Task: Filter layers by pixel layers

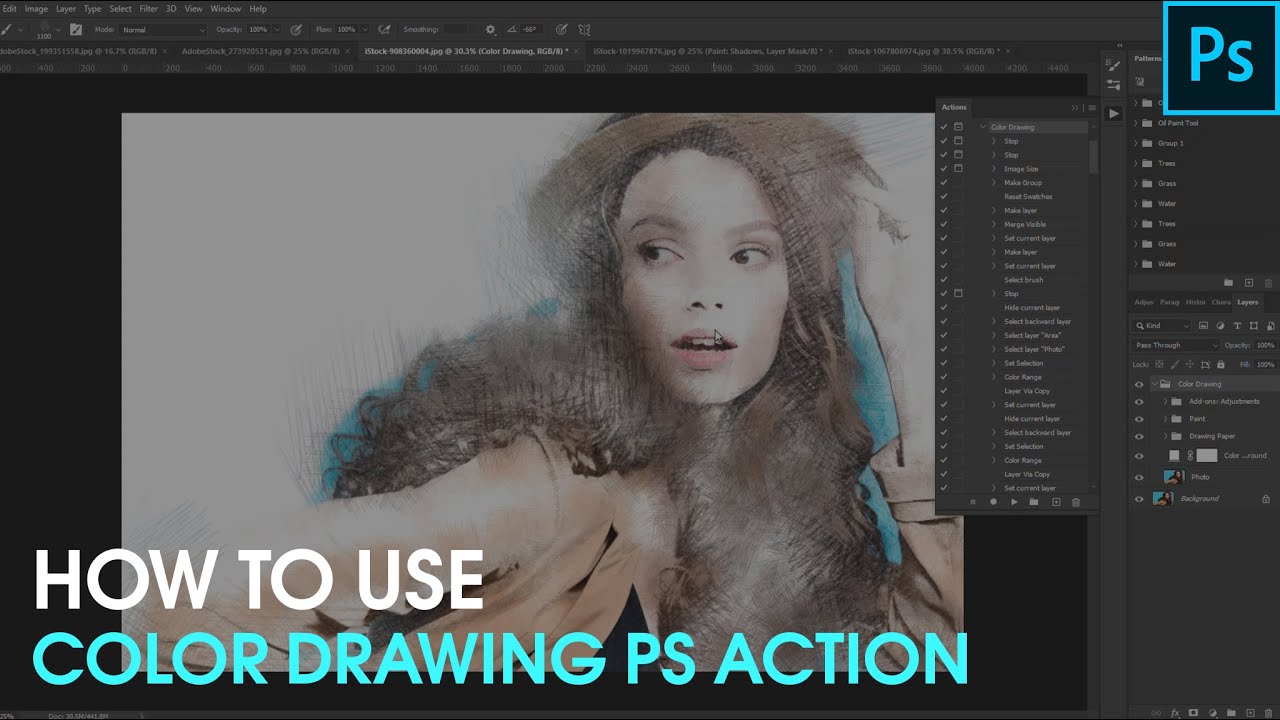Action: [1204, 325]
